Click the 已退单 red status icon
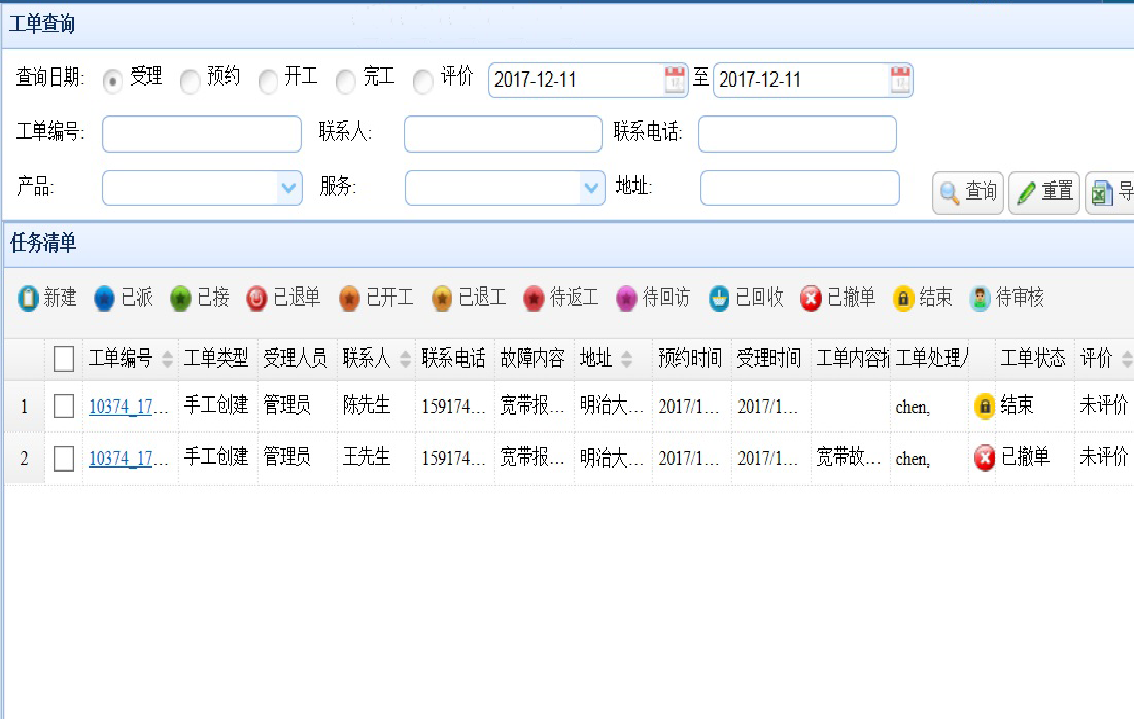Screen dimensions: 1134x719 click(257, 298)
